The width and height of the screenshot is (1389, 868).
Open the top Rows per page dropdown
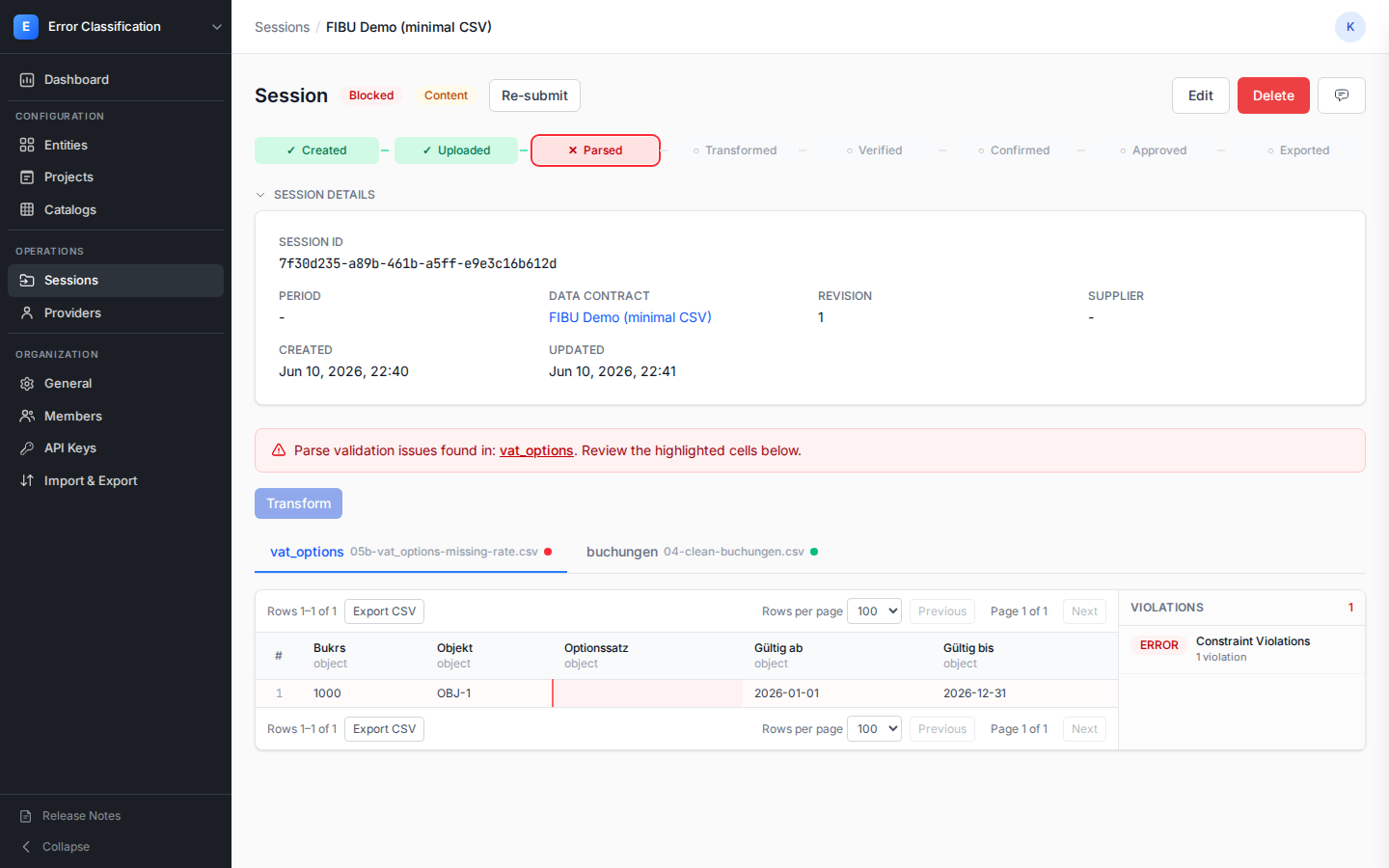pos(874,611)
